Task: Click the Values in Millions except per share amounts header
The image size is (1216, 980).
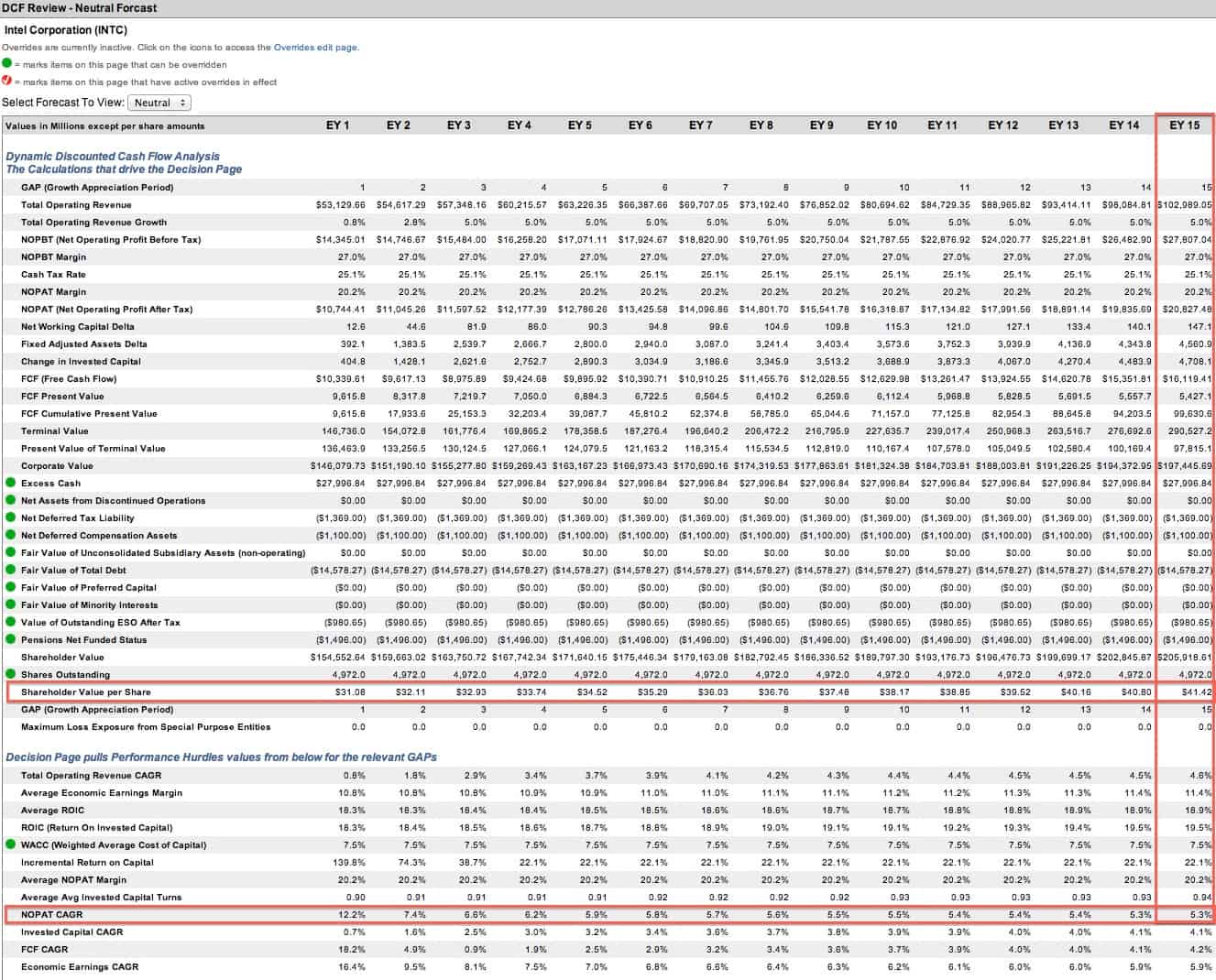Action: point(104,126)
